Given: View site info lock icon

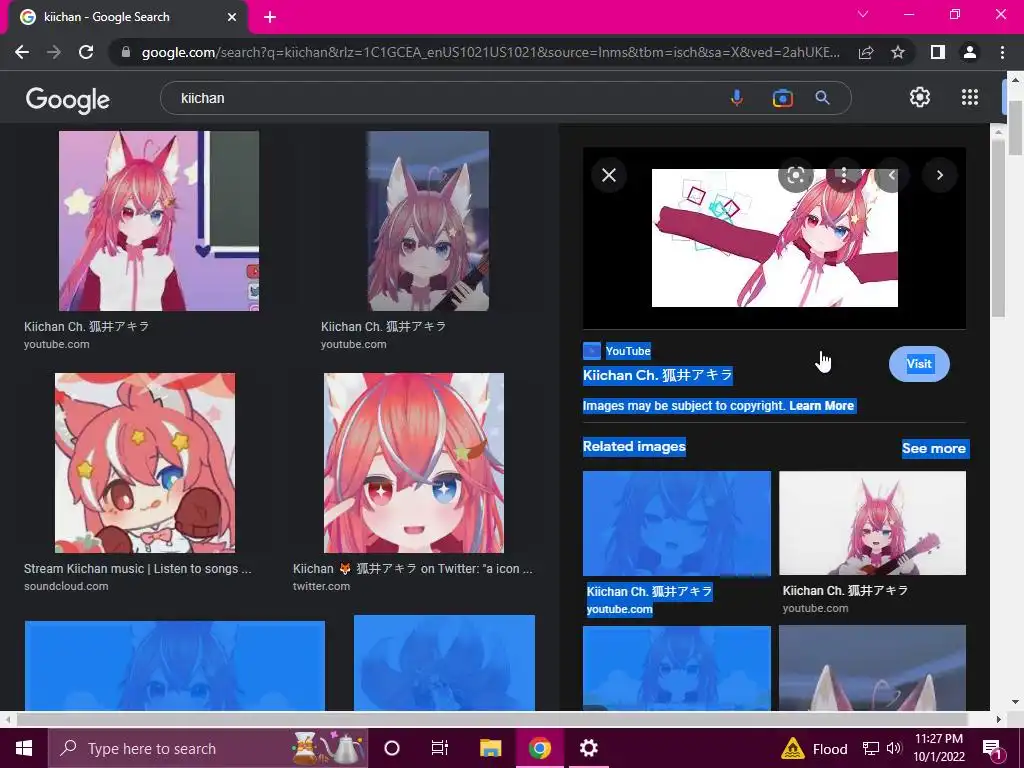Looking at the screenshot, I should coord(126,52).
